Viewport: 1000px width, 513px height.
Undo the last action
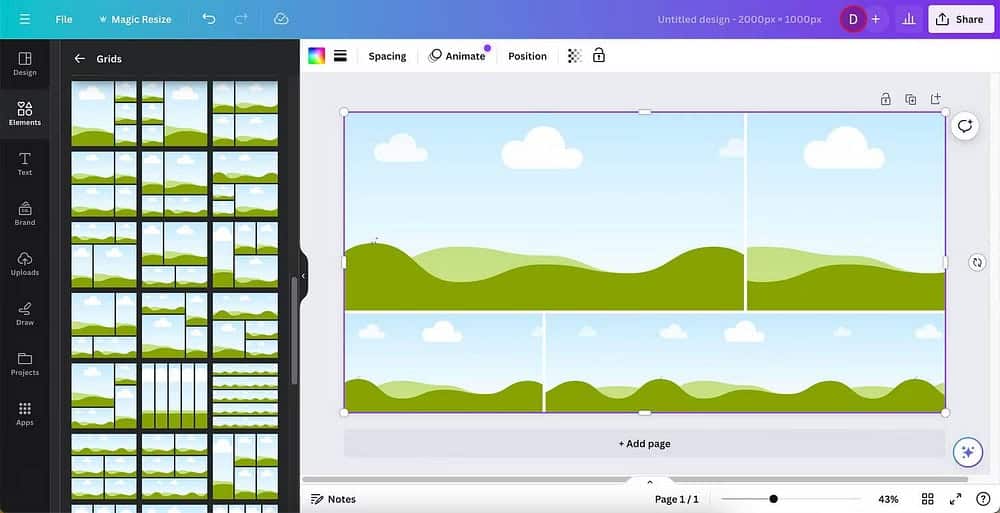coord(209,19)
